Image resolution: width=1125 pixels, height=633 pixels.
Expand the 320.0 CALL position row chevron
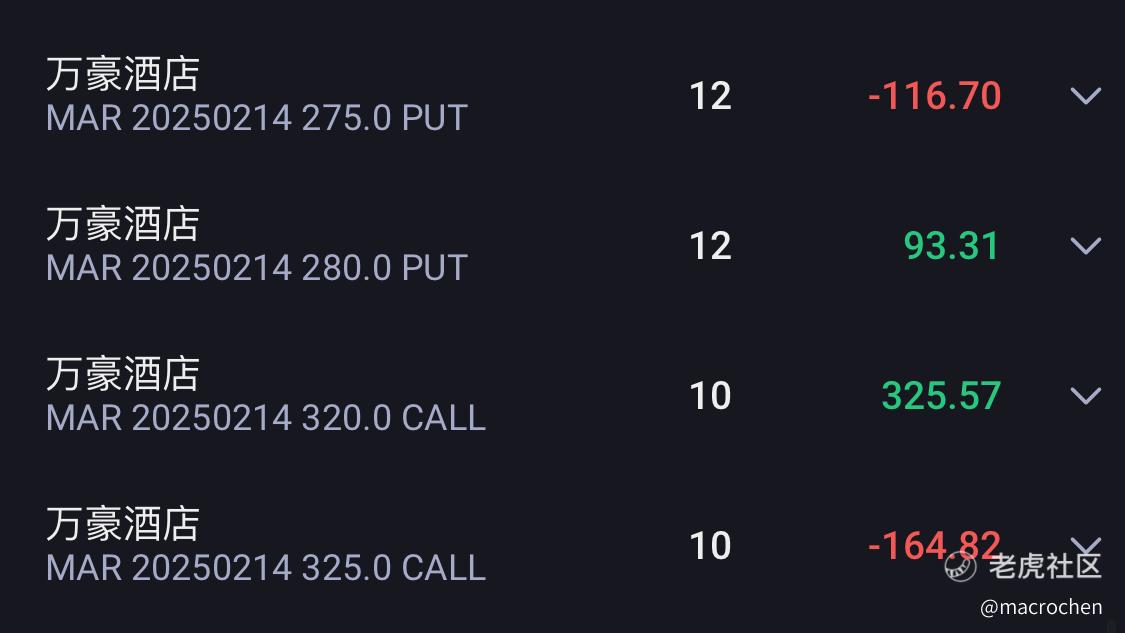click(1086, 395)
